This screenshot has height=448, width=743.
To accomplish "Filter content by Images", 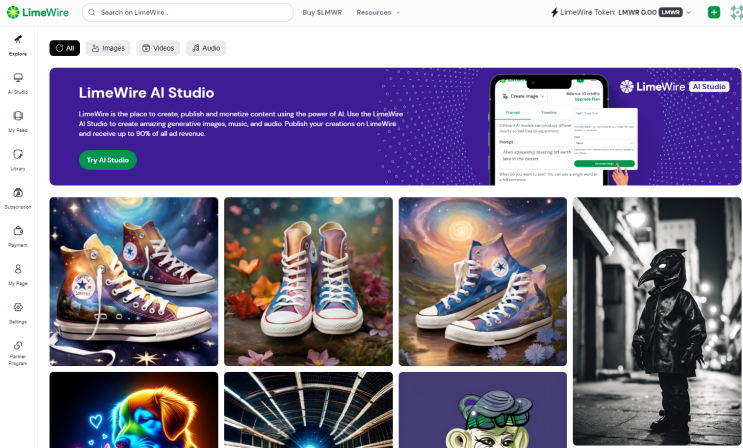I will 108,48.
